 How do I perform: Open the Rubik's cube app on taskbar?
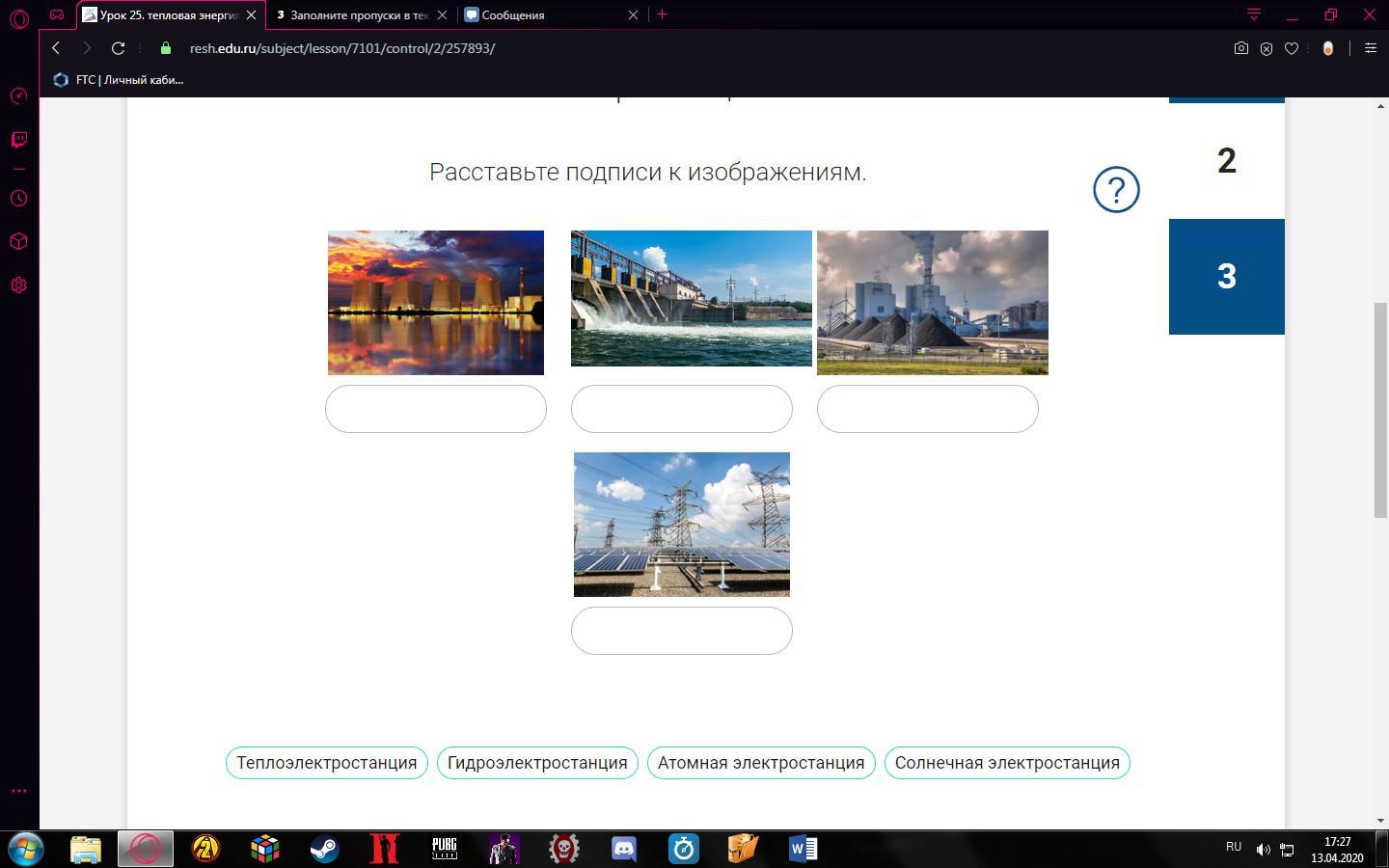(x=264, y=849)
